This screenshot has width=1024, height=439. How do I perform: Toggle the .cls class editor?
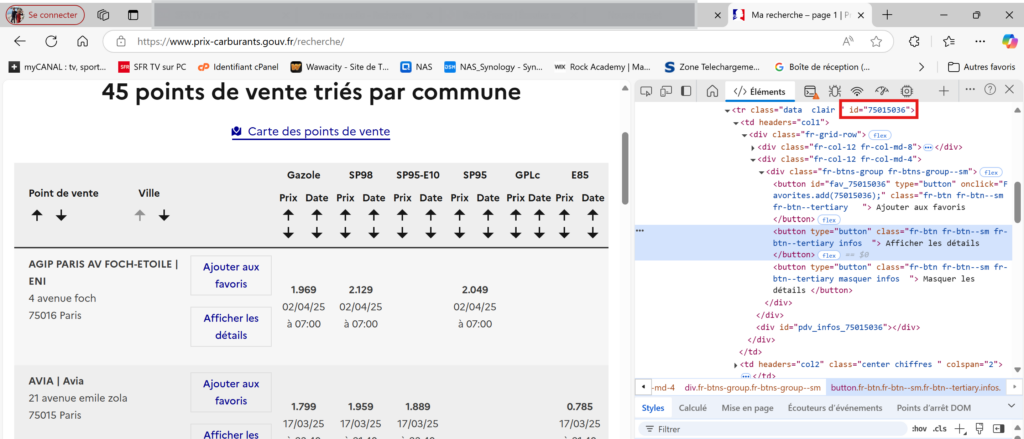(x=939, y=428)
